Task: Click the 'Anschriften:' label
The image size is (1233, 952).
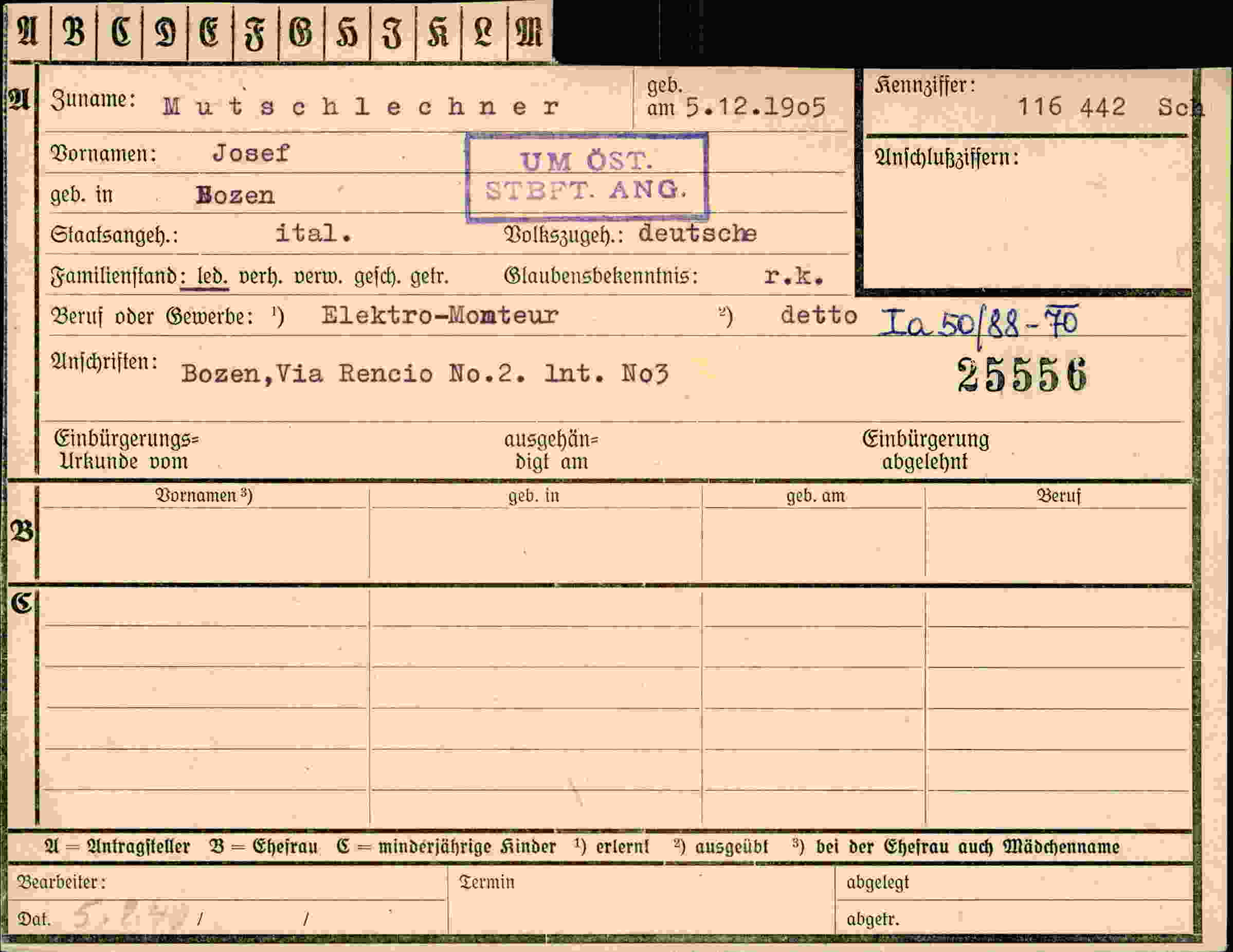Action: tap(104, 362)
